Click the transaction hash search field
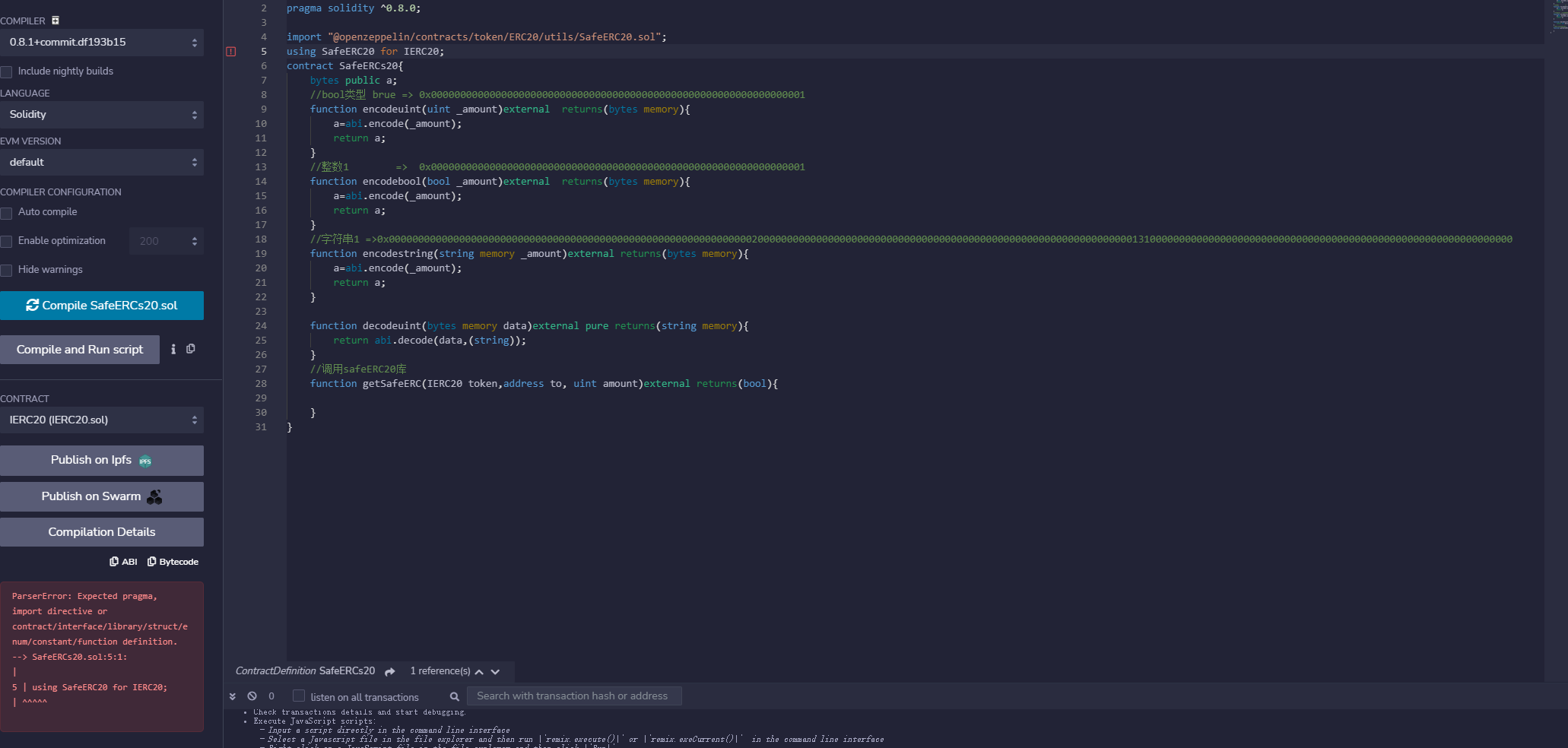The height and width of the screenshot is (748, 1568). 574,696
